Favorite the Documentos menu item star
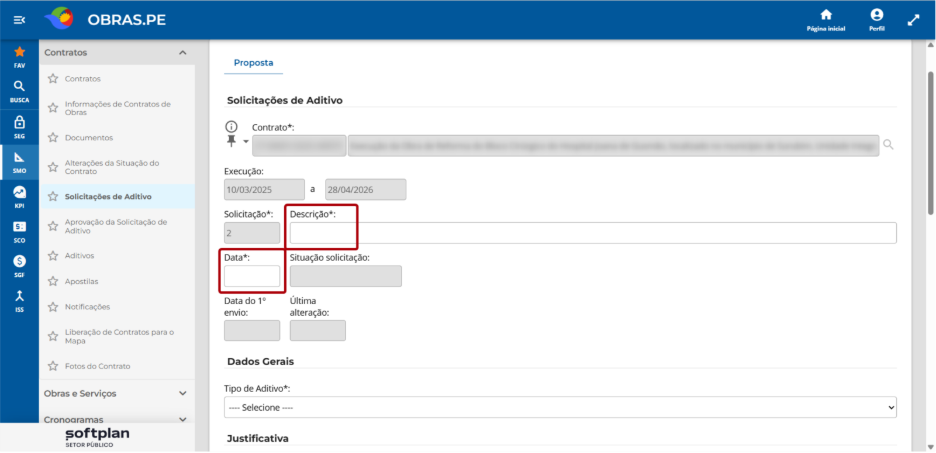Viewport: 936px width, 453px height. (53, 137)
